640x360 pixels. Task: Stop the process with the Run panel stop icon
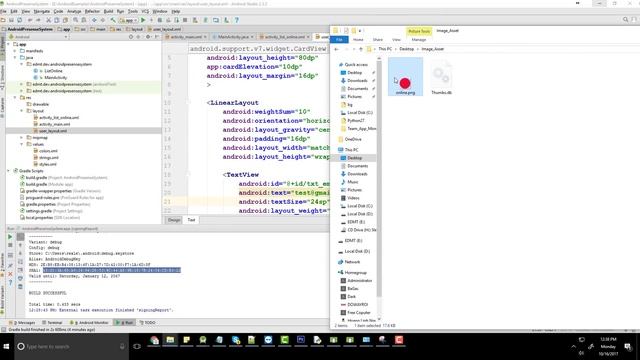10,245
